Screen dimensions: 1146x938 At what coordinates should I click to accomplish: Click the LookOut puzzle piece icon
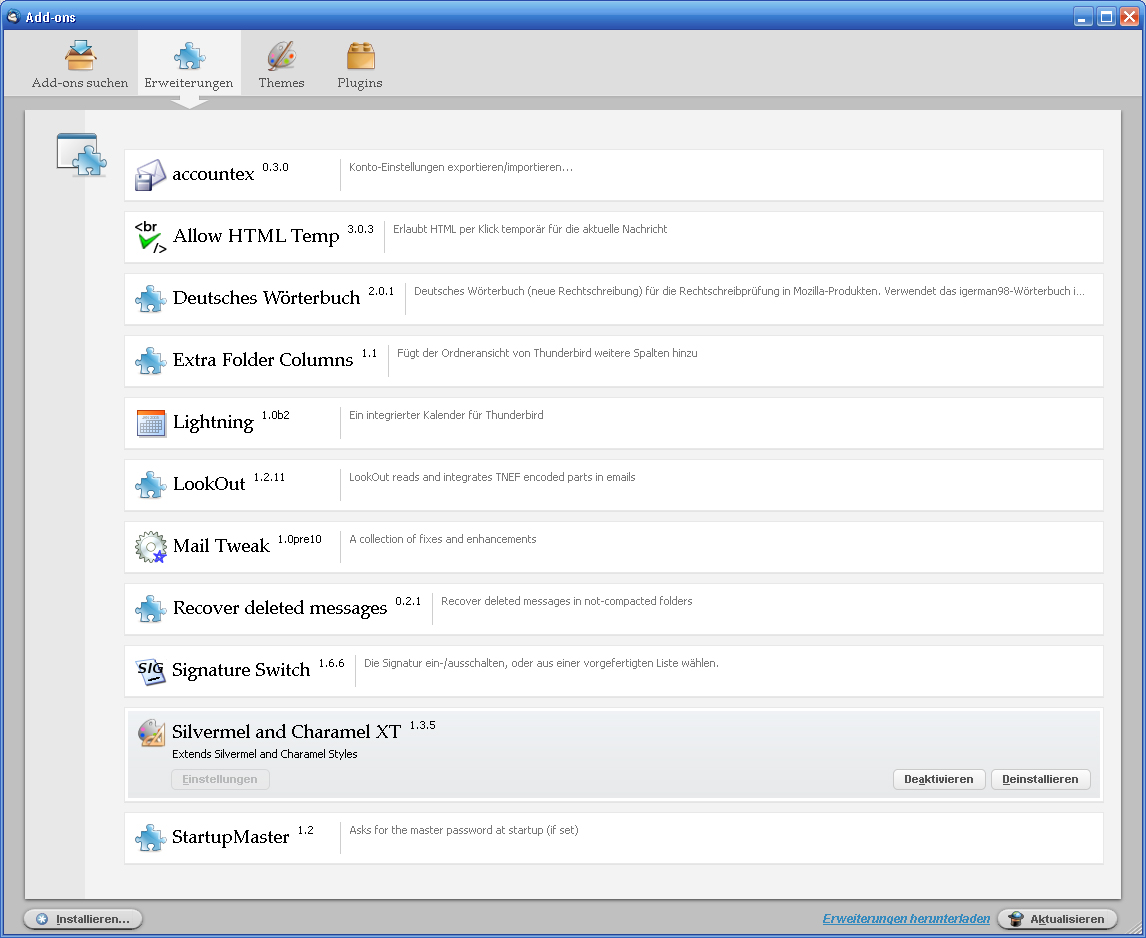[x=150, y=485]
